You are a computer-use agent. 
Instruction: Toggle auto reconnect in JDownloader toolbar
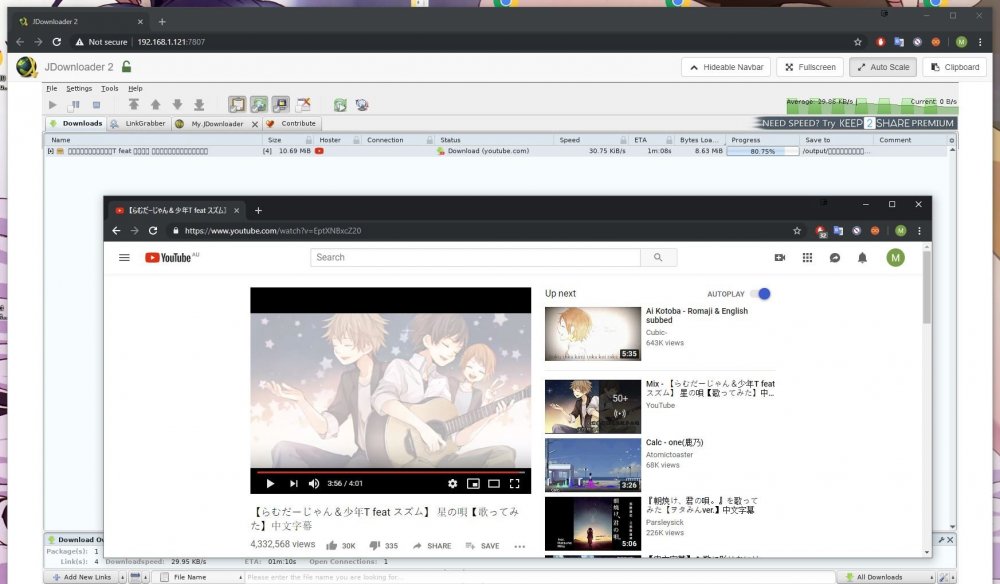259,105
